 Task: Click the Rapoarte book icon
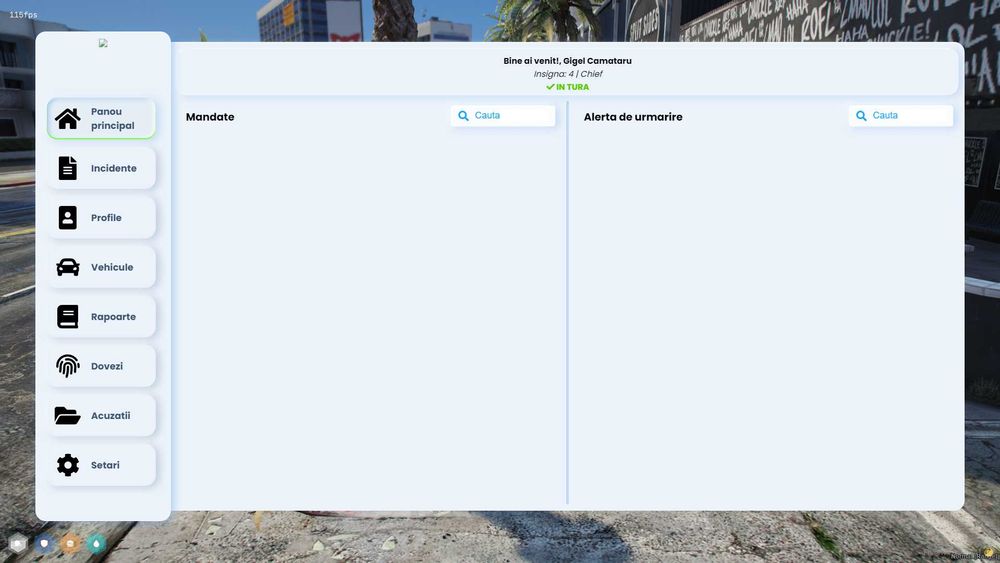click(x=68, y=316)
